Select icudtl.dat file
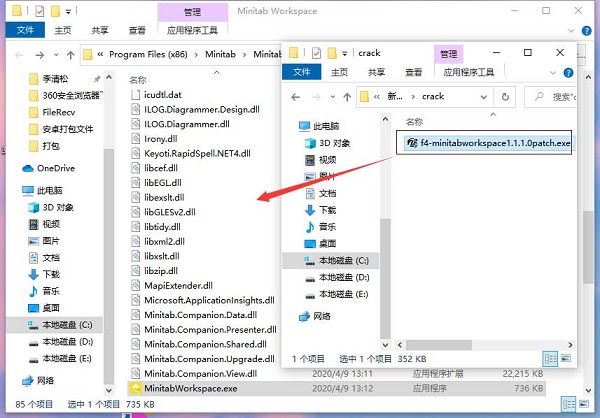This screenshot has height=418, width=600. click(156, 95)
